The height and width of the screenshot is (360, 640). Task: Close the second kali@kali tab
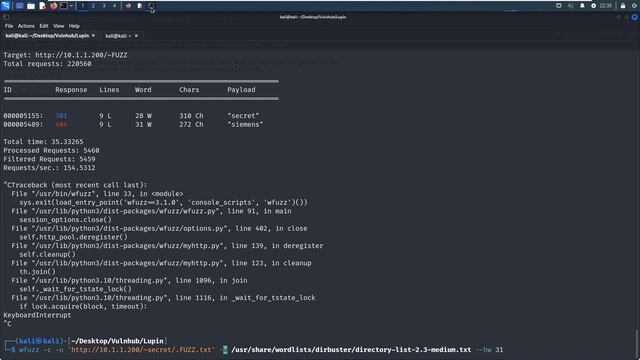(136, 36)
